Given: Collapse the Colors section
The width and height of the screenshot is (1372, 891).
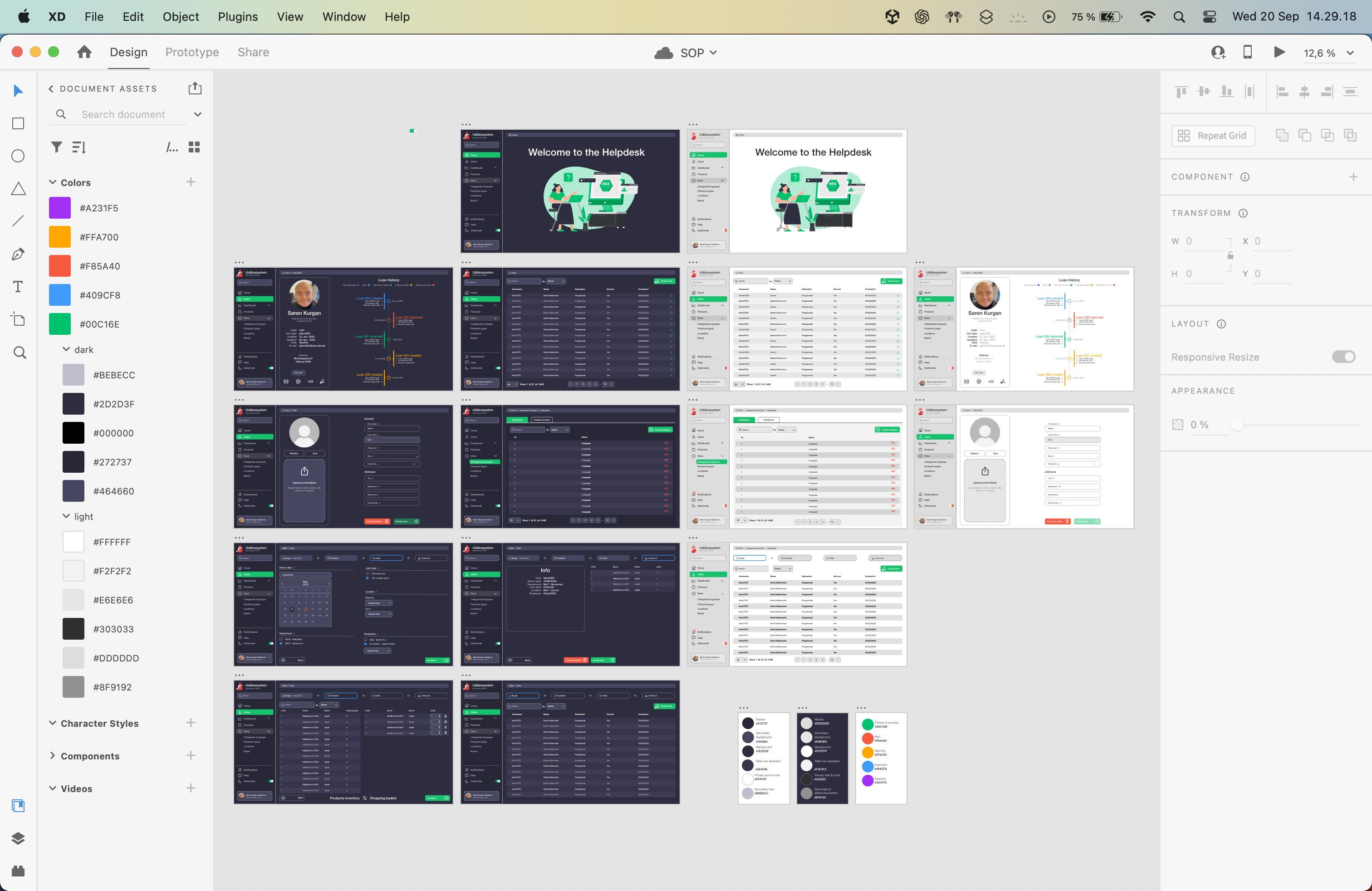Looking at the screenshot, I should tap(53, 182).
